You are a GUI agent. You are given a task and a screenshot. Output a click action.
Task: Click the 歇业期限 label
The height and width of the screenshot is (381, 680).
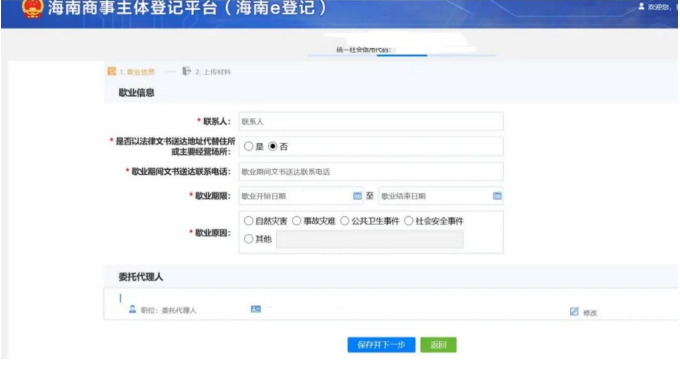point(212,196)
